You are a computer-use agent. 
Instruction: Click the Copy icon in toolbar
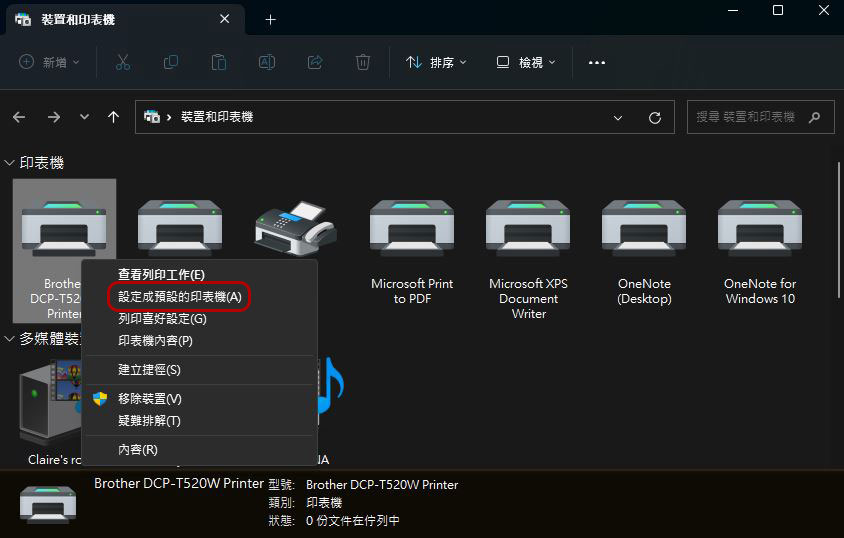point(171,62)
